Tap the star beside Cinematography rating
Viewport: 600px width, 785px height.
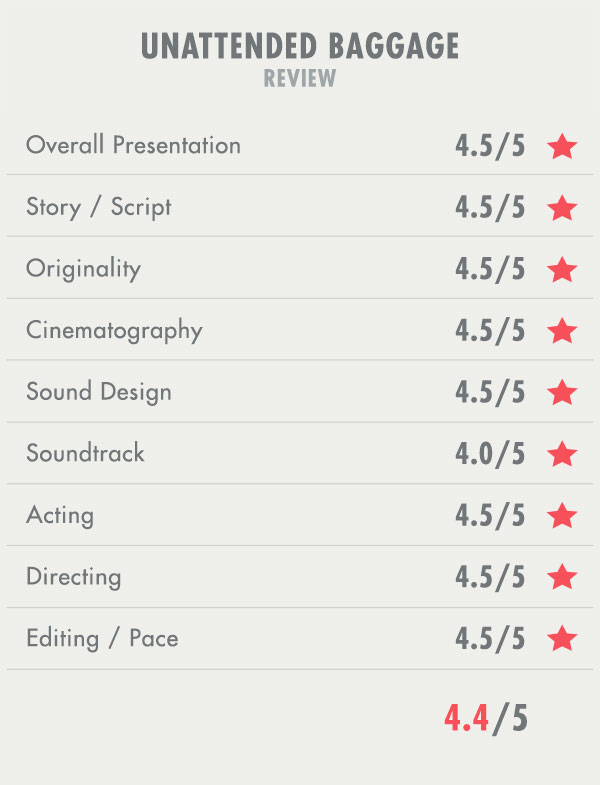click(x=562, y=331)
